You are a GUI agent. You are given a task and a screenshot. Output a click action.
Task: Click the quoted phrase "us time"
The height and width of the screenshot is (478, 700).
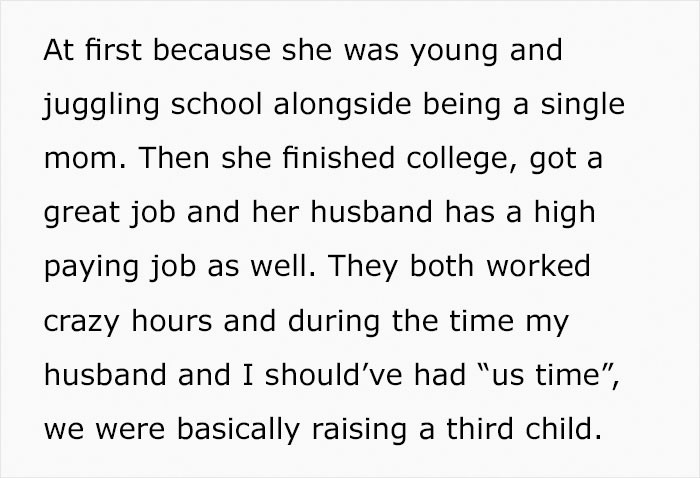pyautogui.click(x=546, y=375)
